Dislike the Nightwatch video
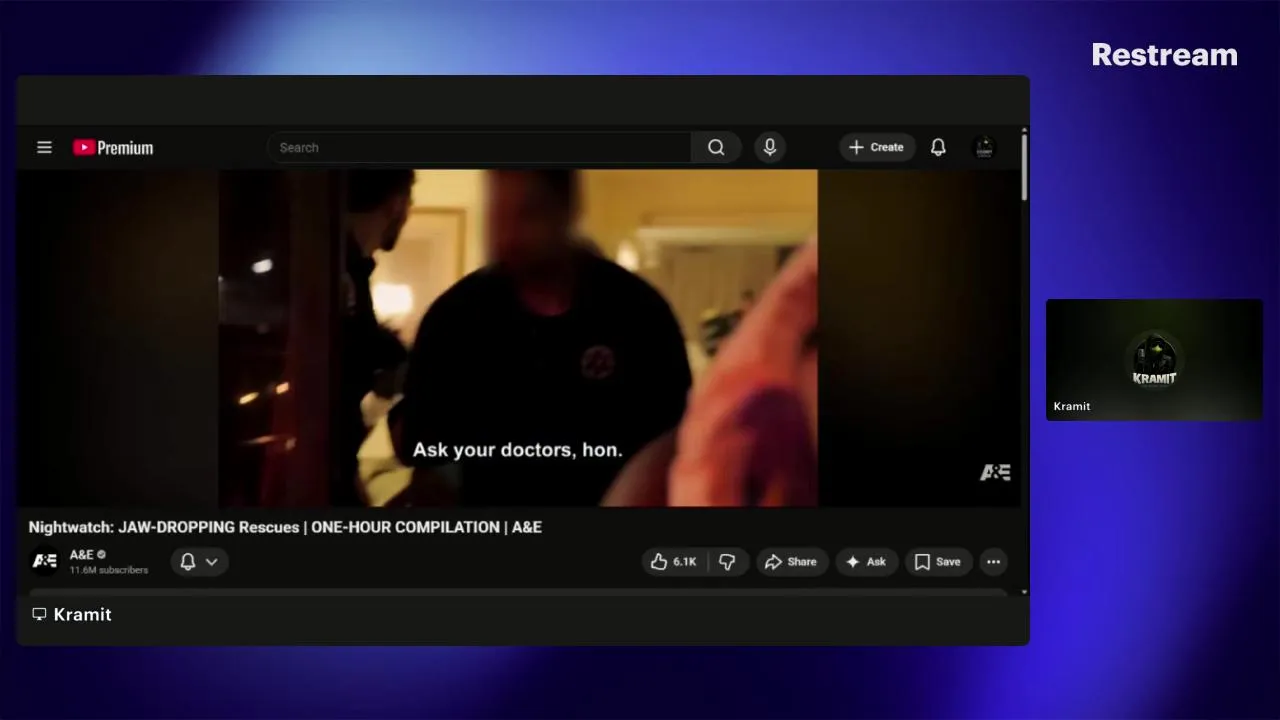 [x=728, y=562]
